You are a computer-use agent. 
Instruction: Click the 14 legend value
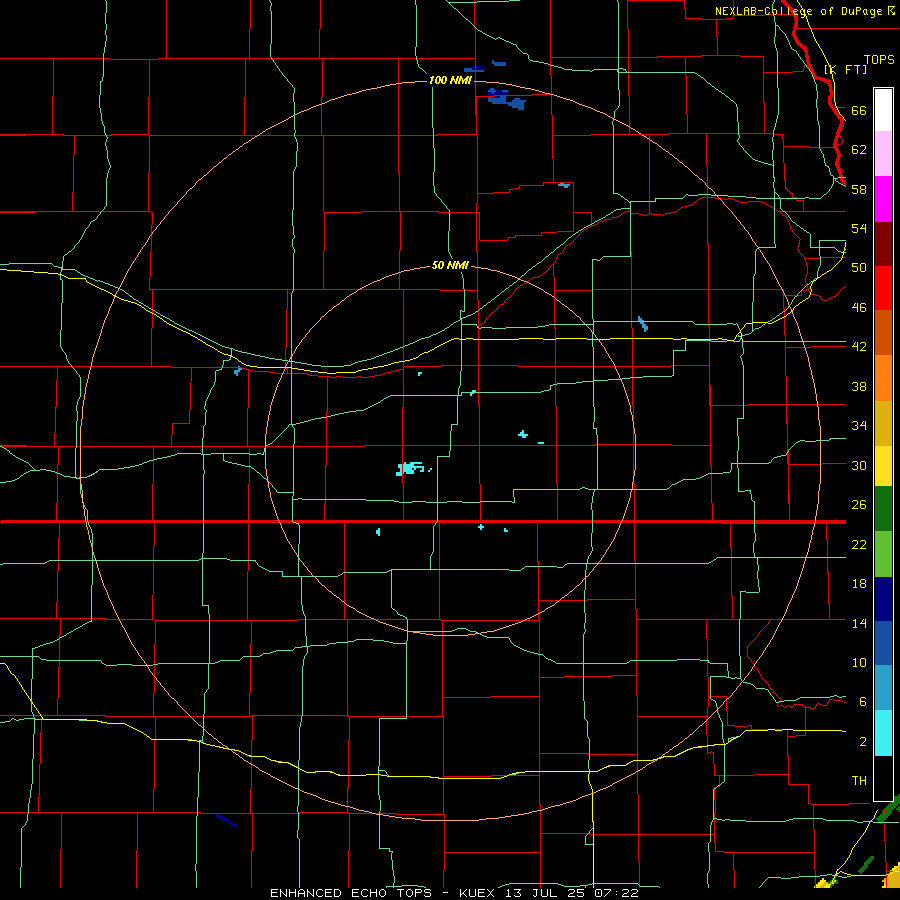[x=859, y=623]
